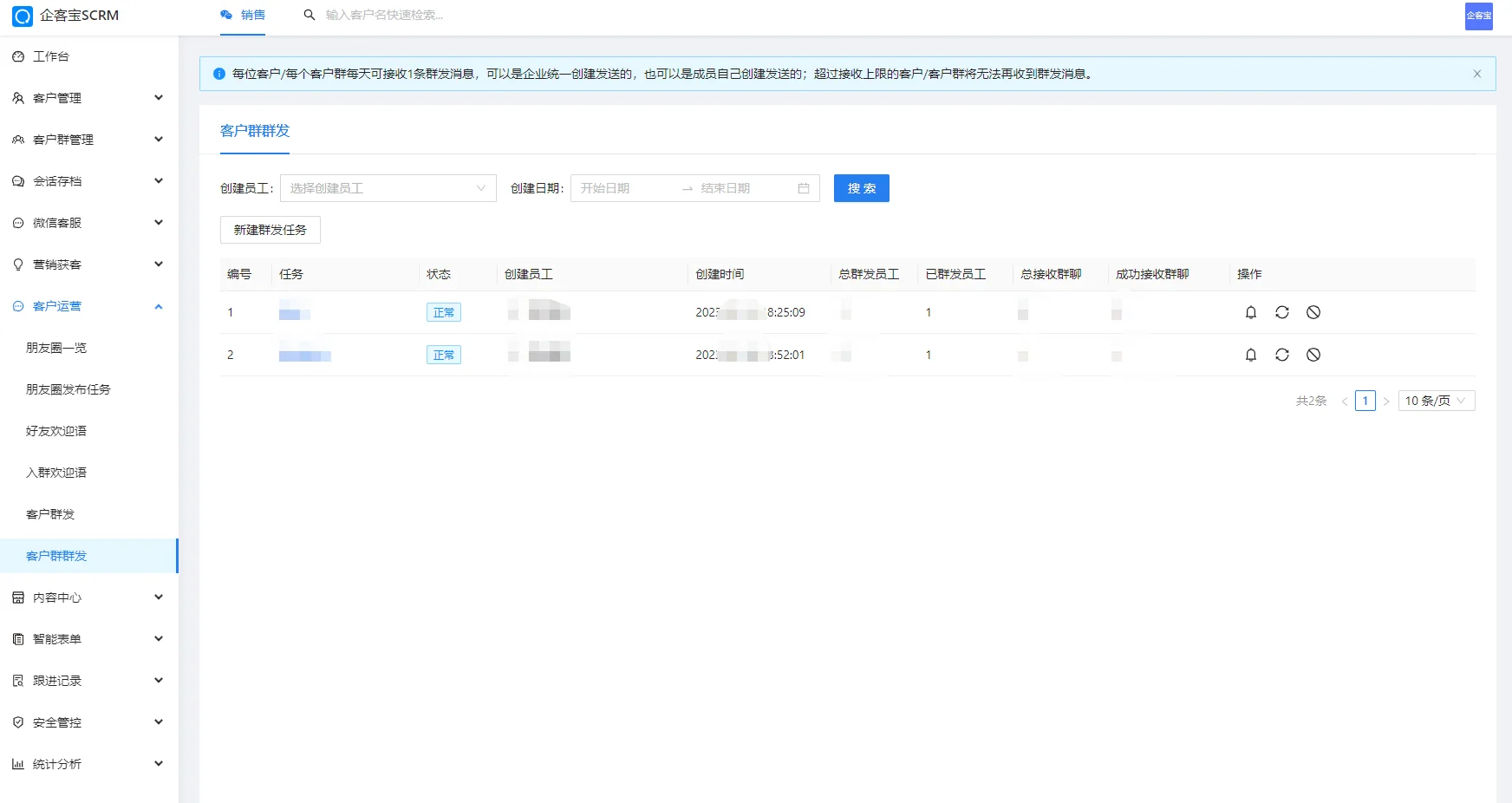Click the blue 搜索 button
The width and height of the screenshot is (1512, 803).
[x=862, y=188]
